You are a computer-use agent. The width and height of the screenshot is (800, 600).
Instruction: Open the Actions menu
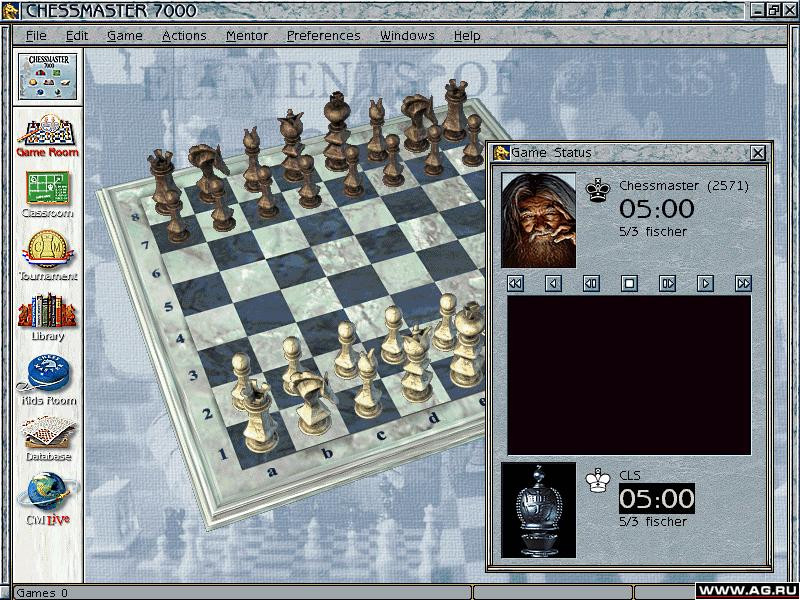pyautogui.click(x=184, y=36)
